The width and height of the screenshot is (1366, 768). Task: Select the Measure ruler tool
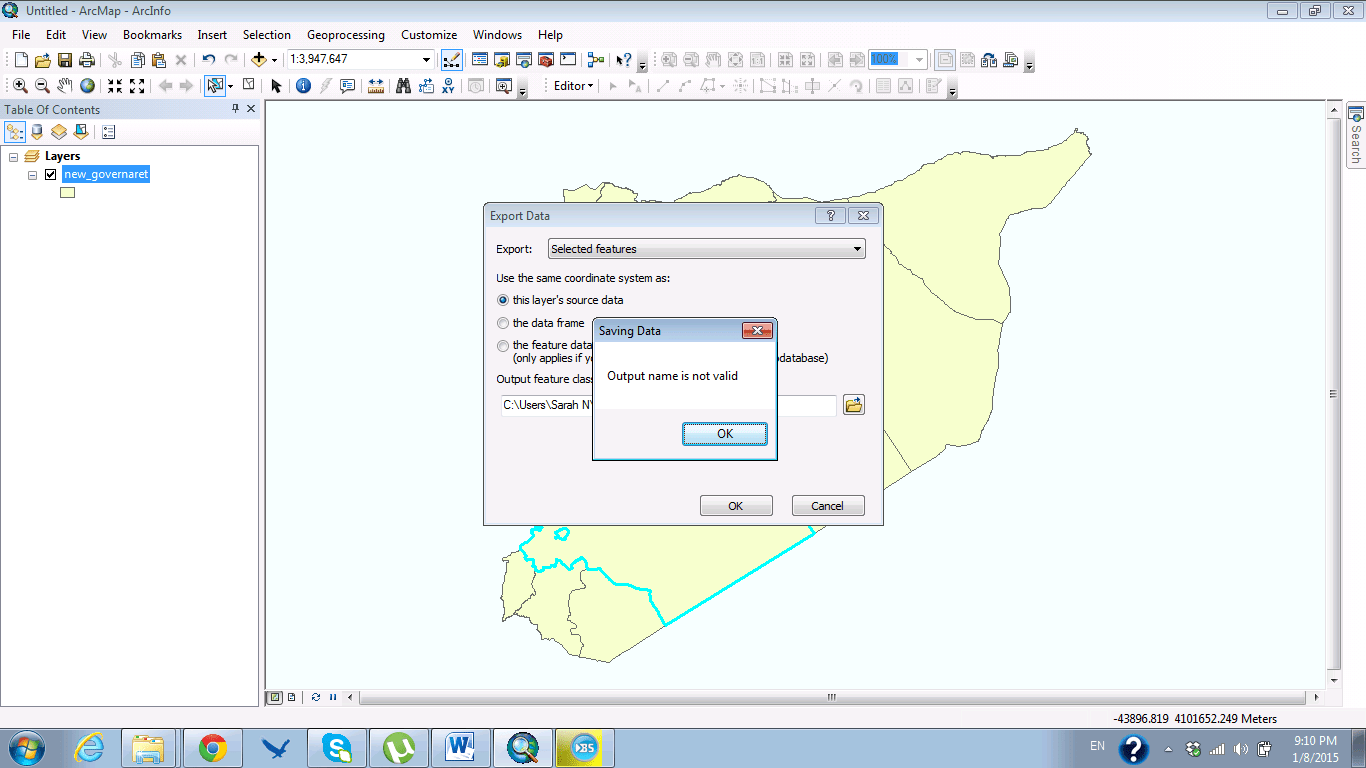(x=376, y=86)
